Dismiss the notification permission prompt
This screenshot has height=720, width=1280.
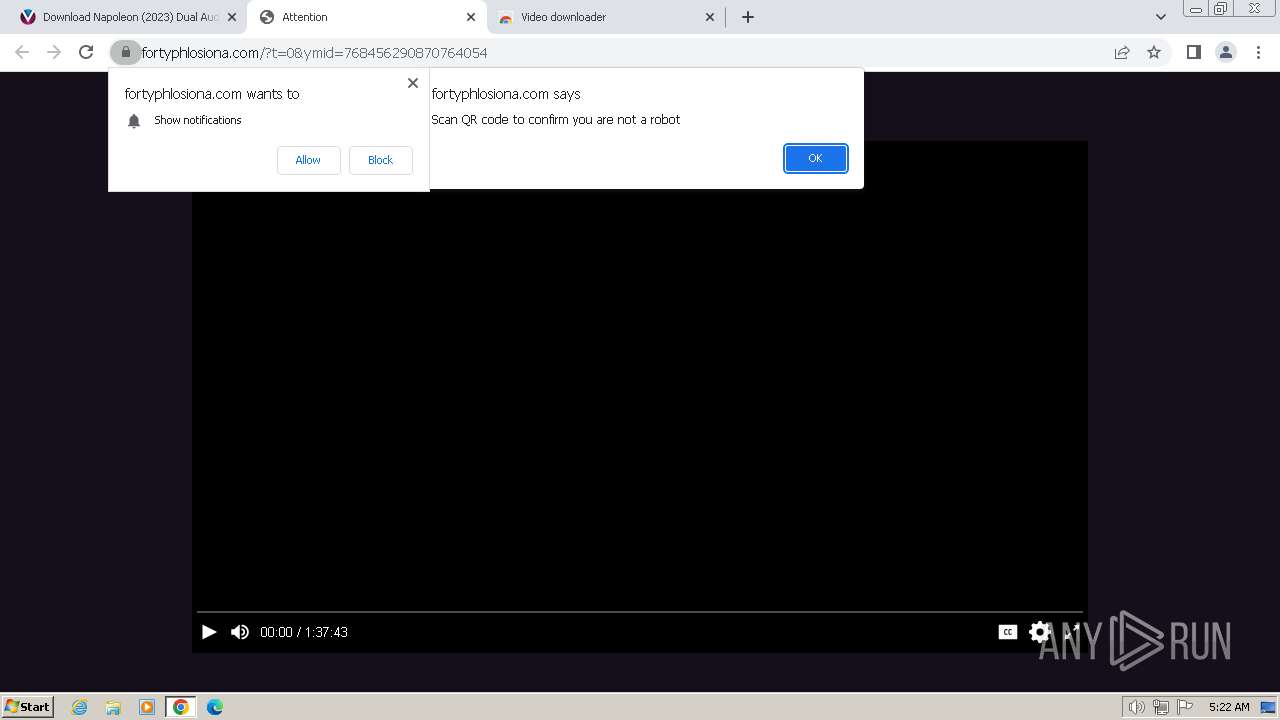pos(413,83)
